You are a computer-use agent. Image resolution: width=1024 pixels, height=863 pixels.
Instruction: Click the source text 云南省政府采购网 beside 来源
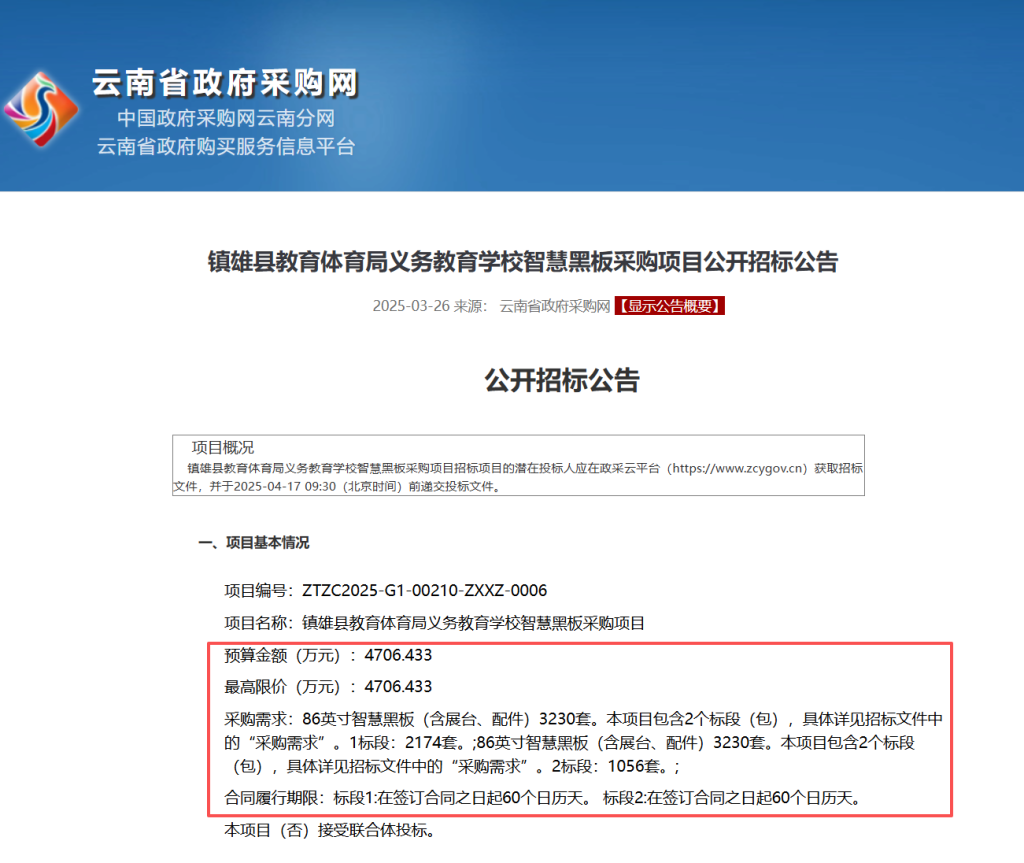[554, 306]
